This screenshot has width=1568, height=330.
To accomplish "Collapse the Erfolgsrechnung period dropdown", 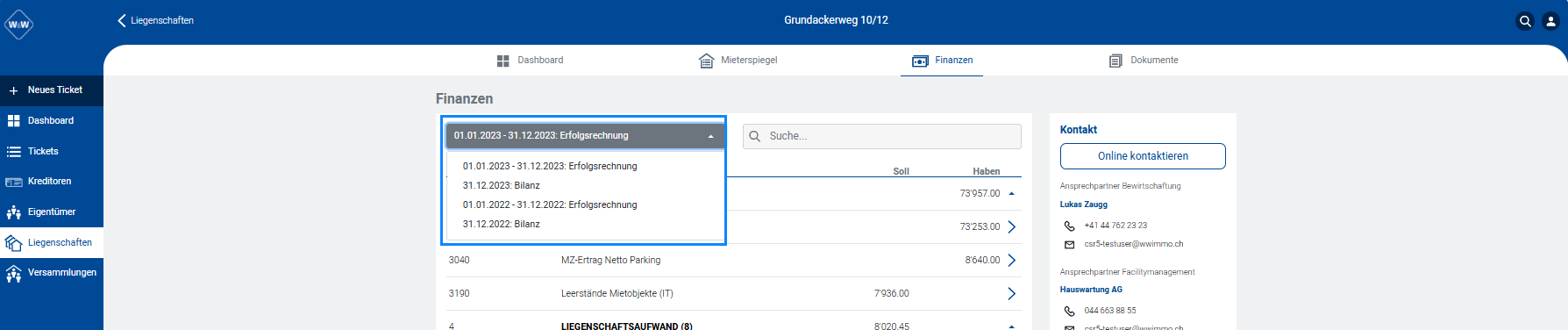I will pyautogui.click(x=585, y=136).
